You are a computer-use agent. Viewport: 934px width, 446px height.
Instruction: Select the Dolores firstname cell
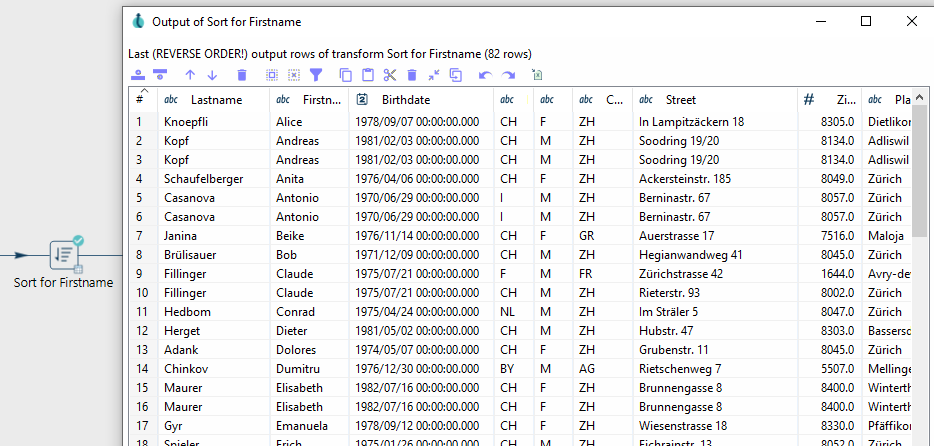(309, 350)
